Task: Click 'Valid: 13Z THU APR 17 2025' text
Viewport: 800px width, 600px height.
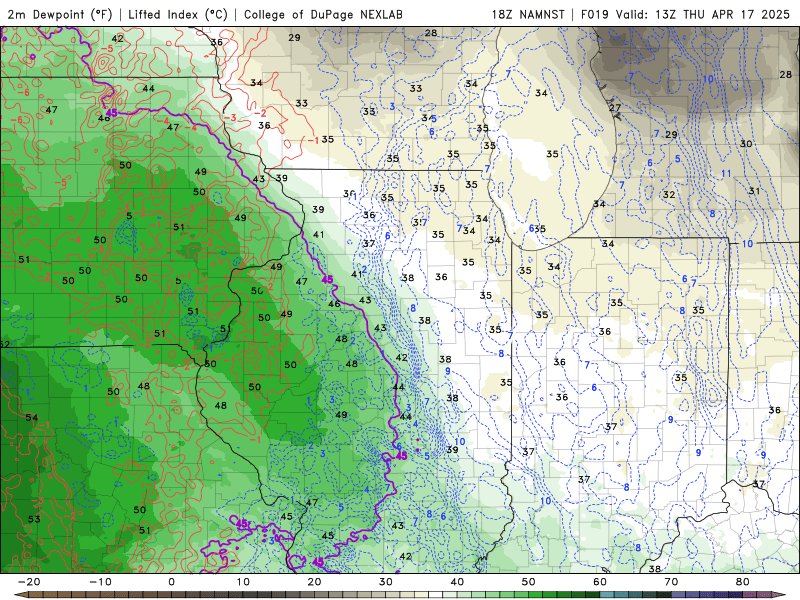Action: (x=703, y=14)
